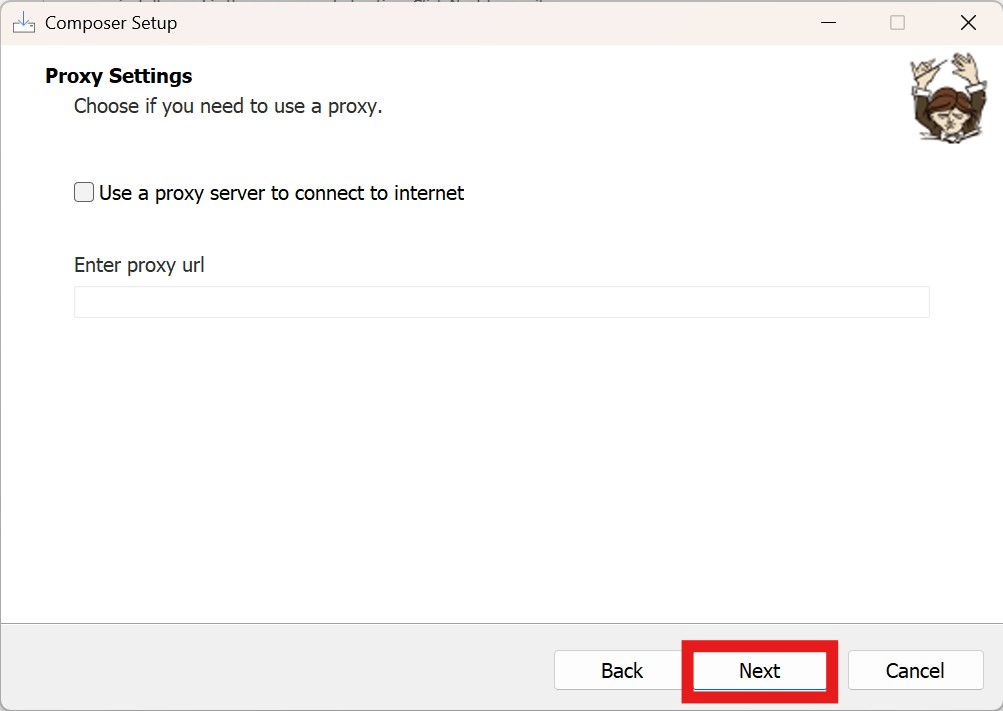Click empty footer area left of Back button
The image size is (1003, 711).
click(270, 670)
